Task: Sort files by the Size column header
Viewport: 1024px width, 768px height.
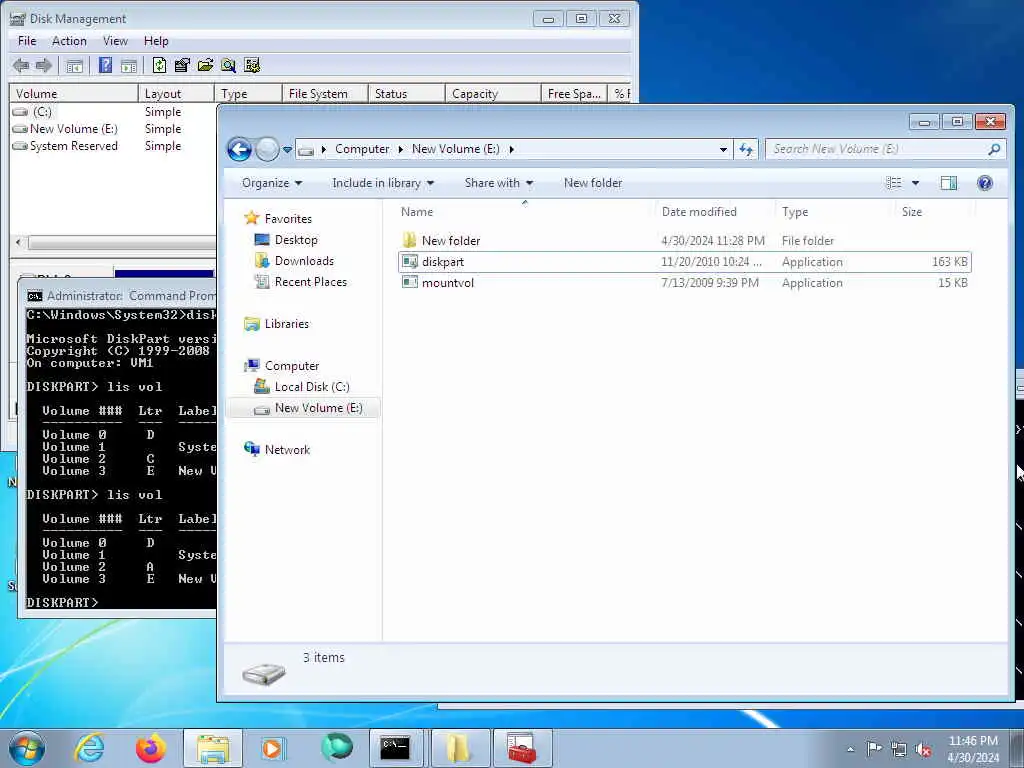Action: coord(935,212)
